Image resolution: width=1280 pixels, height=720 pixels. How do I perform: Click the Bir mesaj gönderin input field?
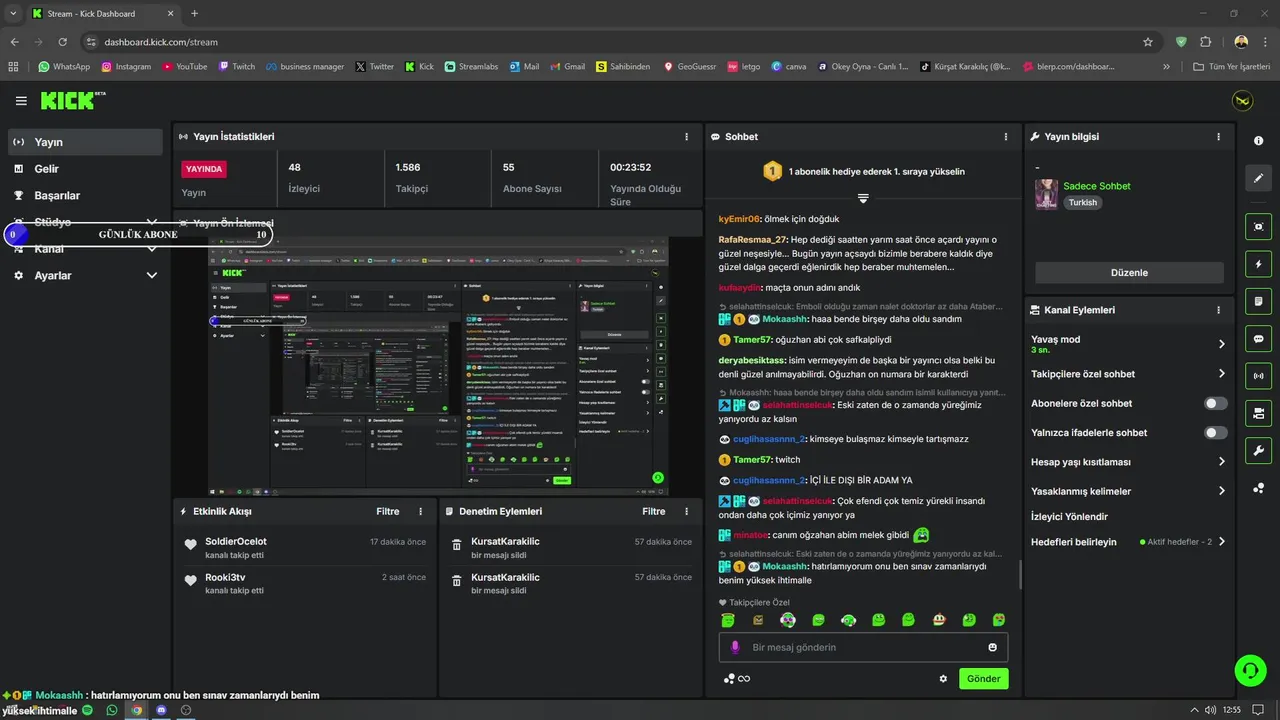pos(863,647)
